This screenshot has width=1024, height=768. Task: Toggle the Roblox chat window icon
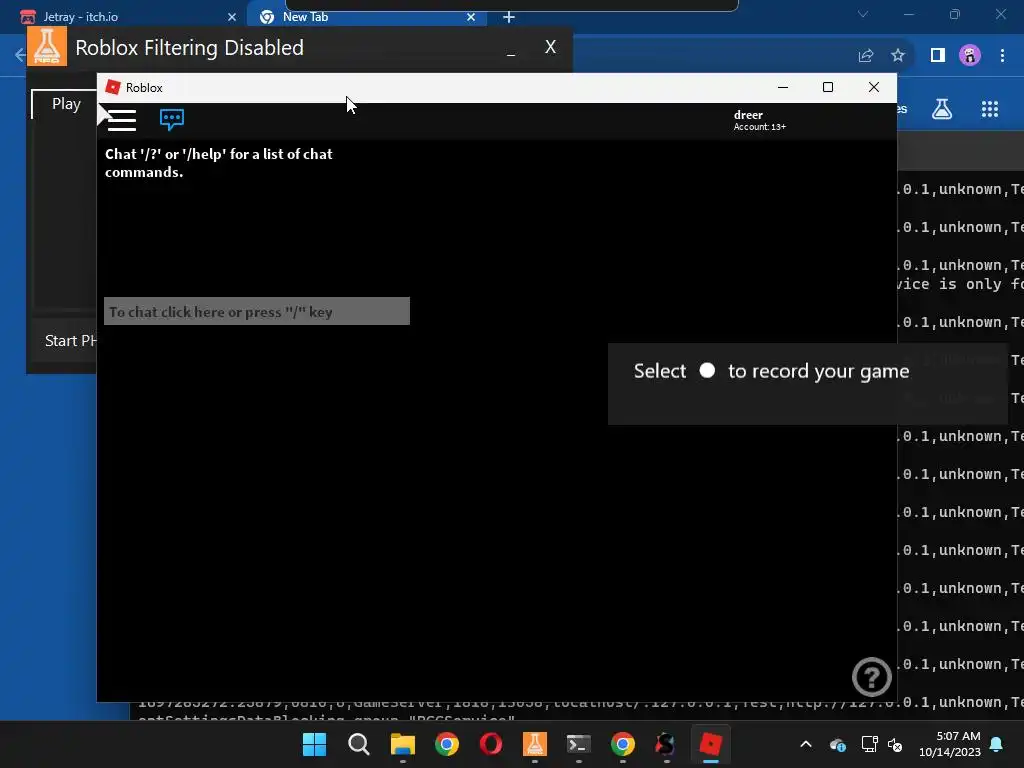tap(172, 120)
